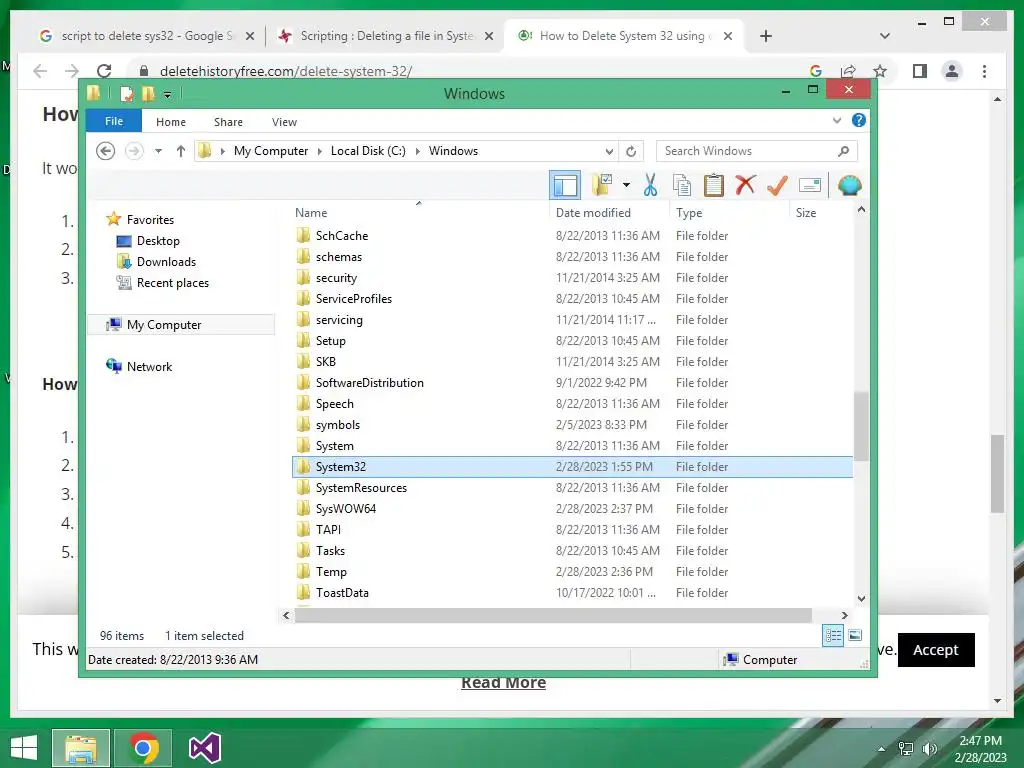
Task: Open the Explorer Help icon
Action: pos(859,120)
